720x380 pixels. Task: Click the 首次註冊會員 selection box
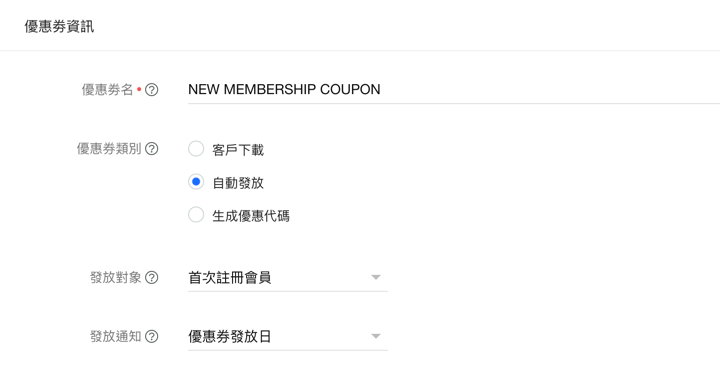coord(288,278)
